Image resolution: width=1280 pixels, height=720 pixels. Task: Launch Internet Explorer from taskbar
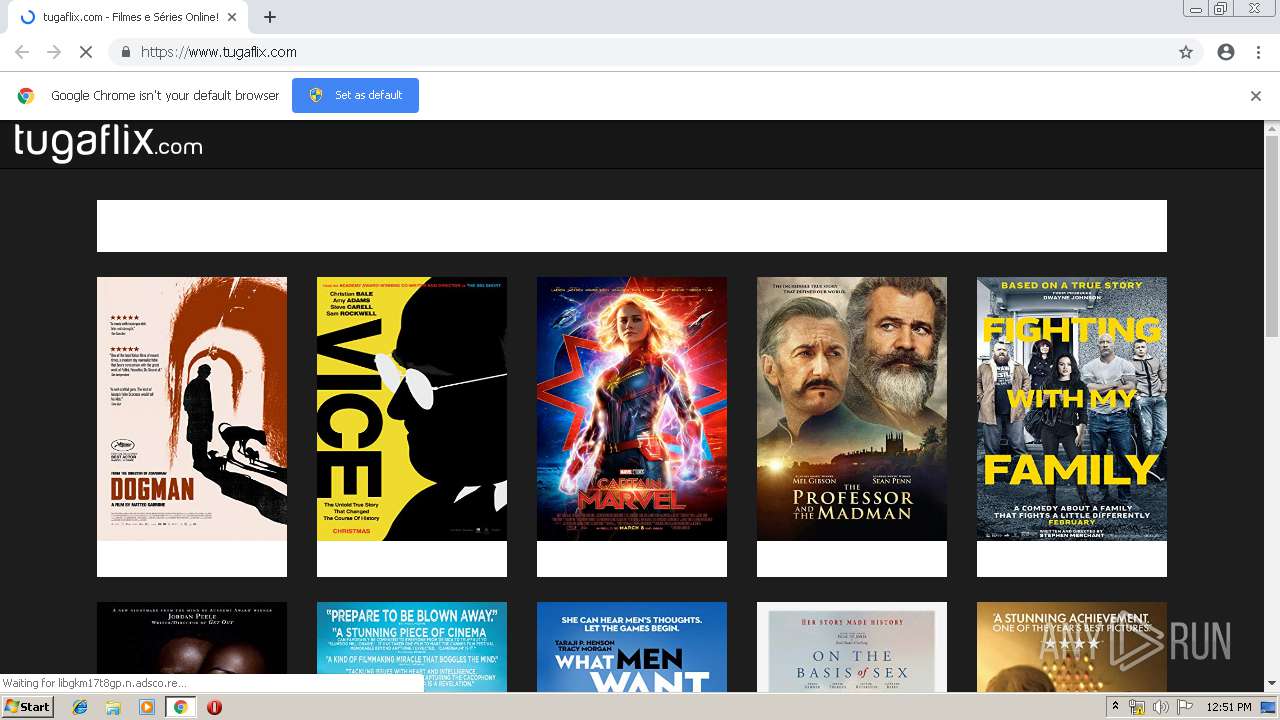pyautogui.click(x=80, y=707)
